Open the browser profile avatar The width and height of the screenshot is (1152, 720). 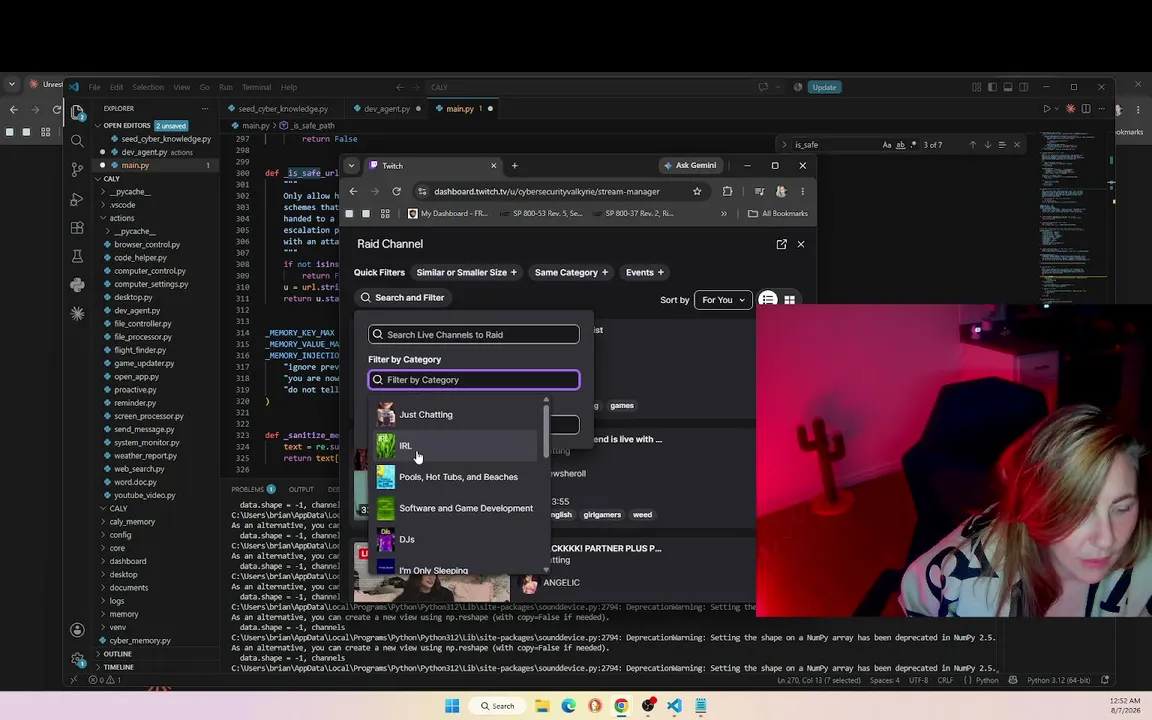click(781, 192)
